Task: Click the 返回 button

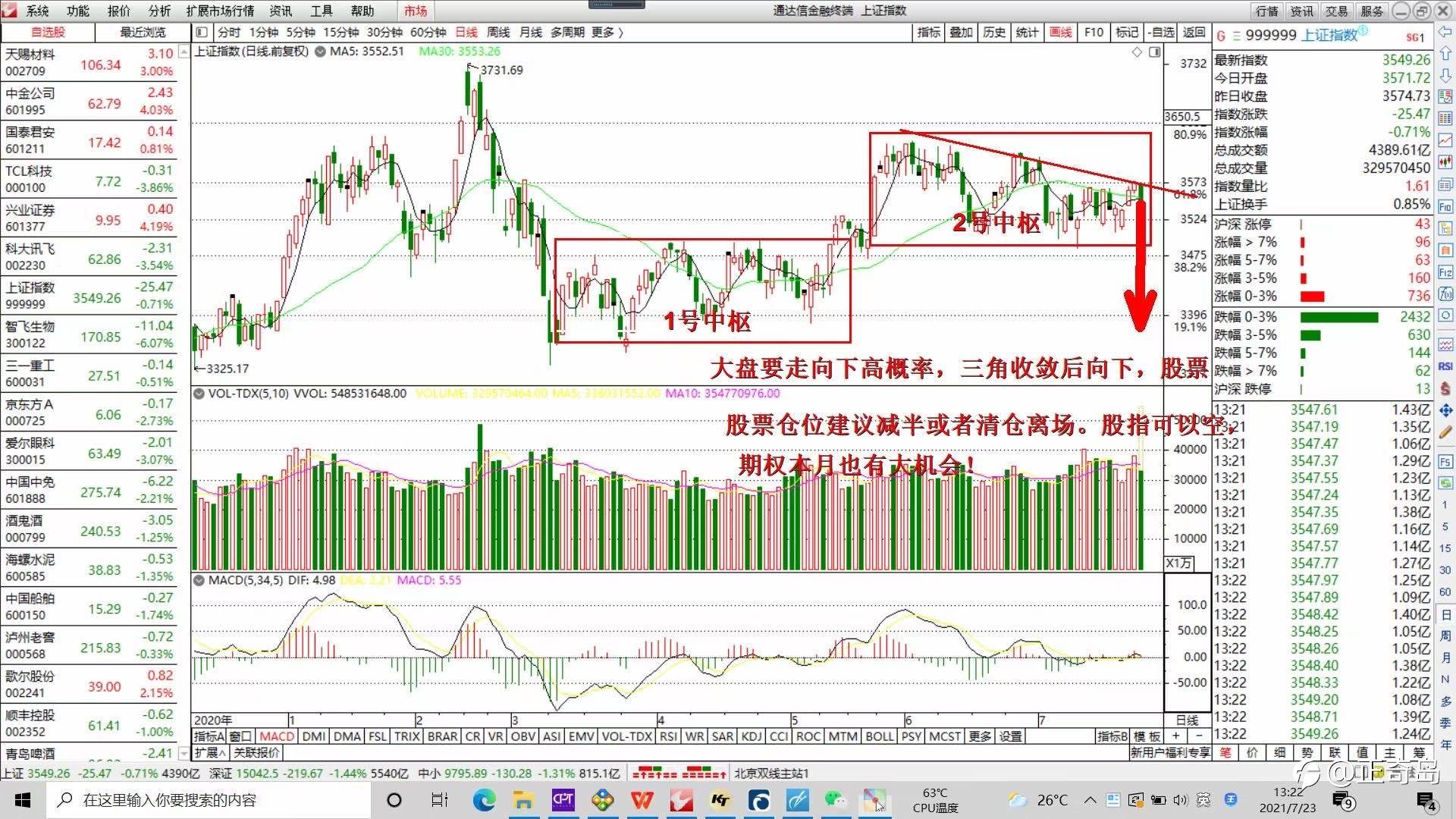Action: coord(1194,33)
